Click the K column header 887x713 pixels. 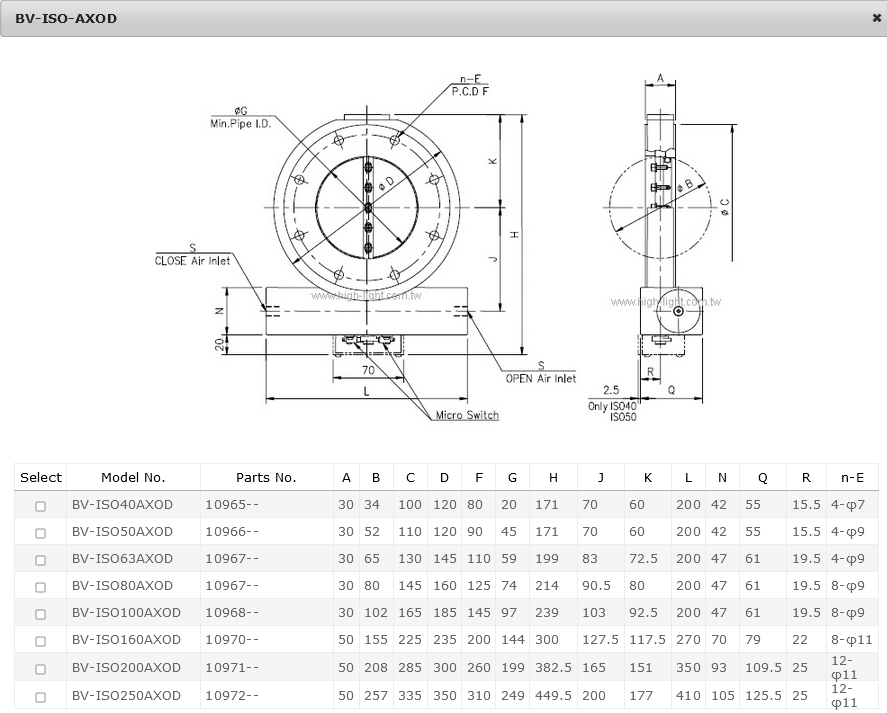click(648, 478)
